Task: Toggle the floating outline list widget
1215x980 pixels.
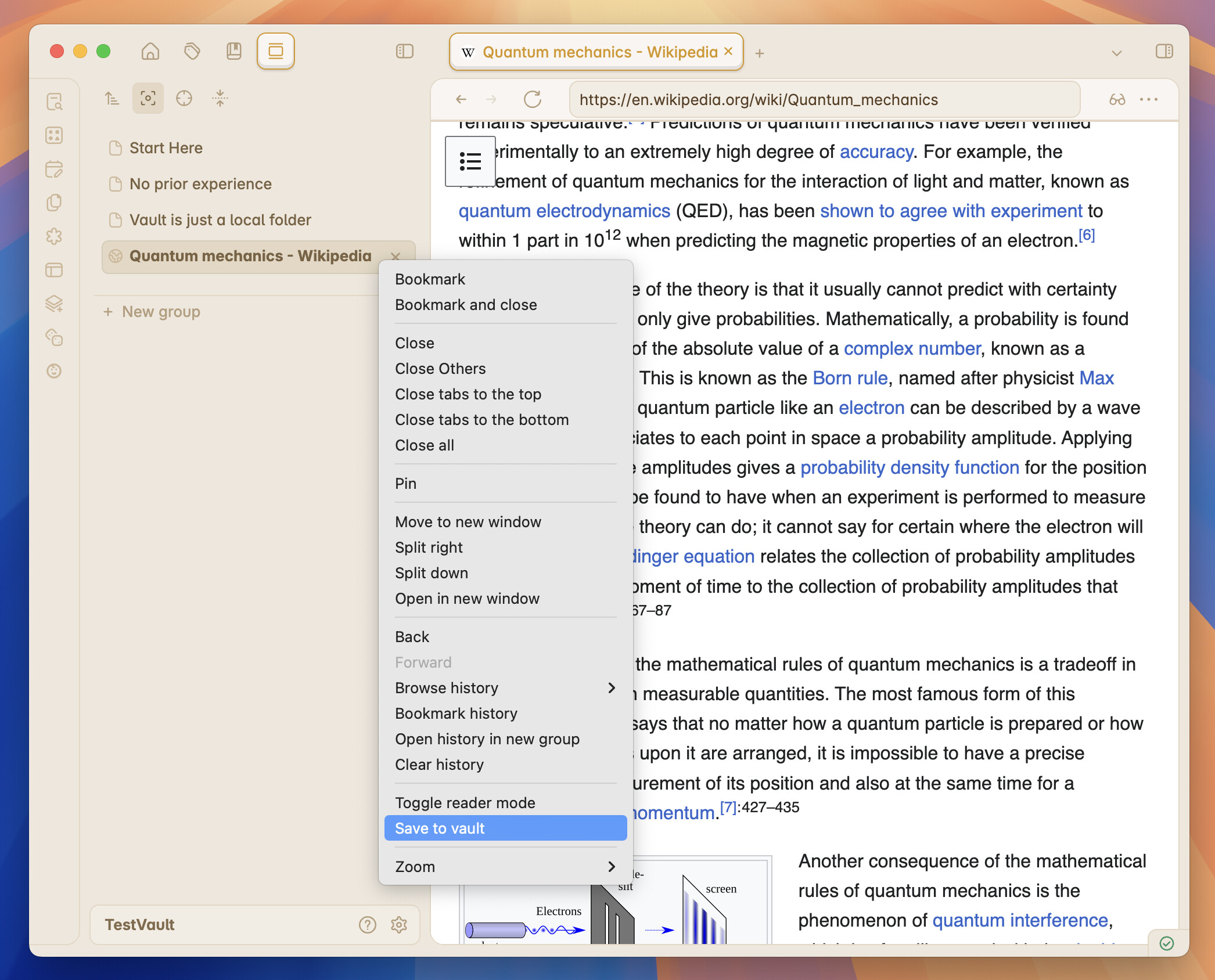Action: [x=472, y=161]
